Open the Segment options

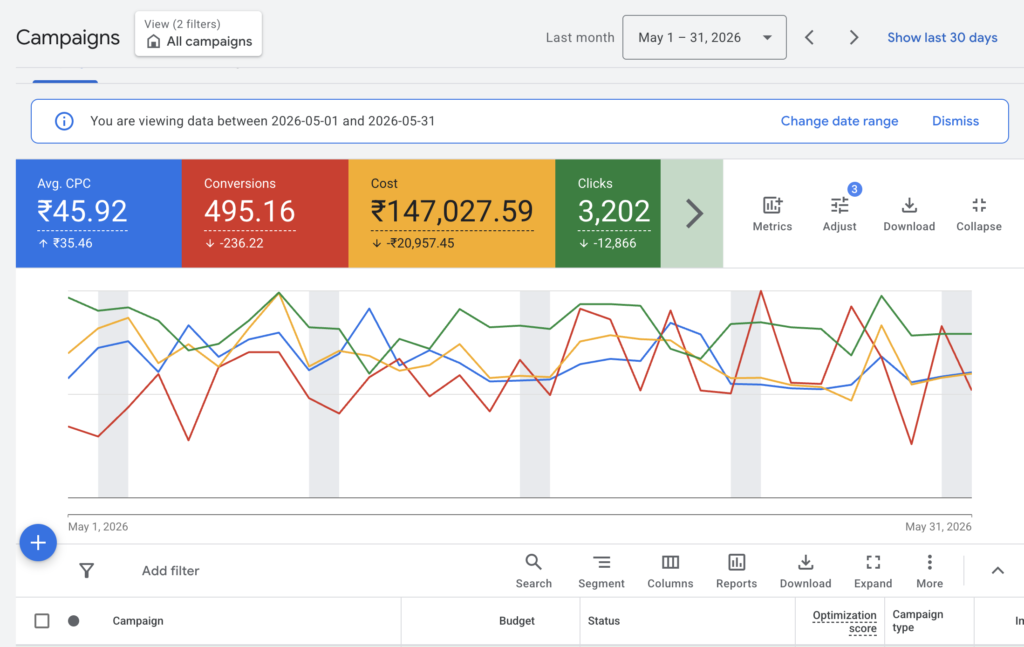[x=601, y=571]
